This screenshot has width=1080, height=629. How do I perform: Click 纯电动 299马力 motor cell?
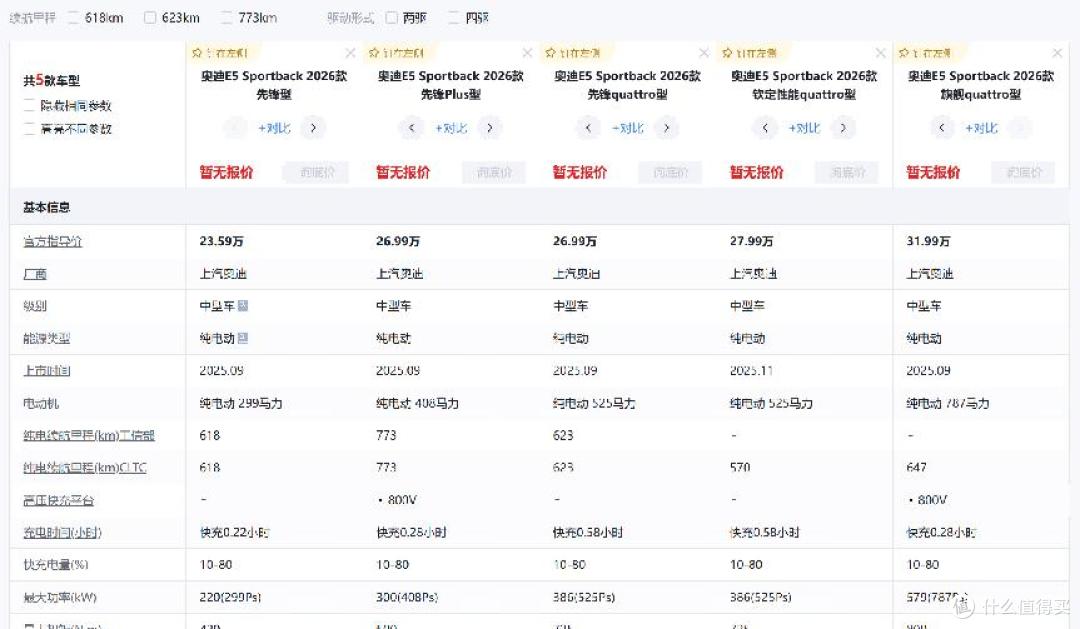[x=241, y=403]
